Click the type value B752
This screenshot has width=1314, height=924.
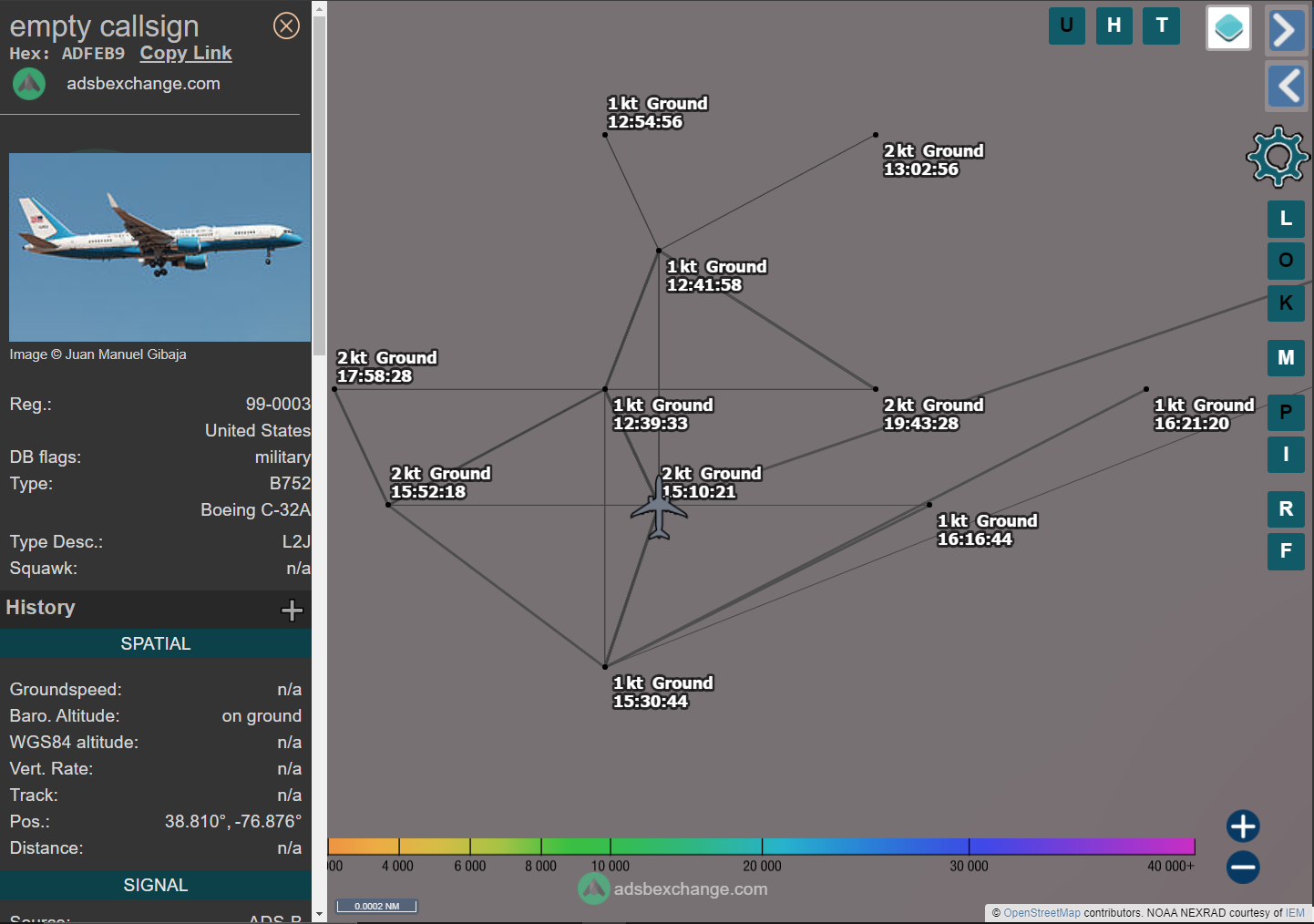pos(290,483)
